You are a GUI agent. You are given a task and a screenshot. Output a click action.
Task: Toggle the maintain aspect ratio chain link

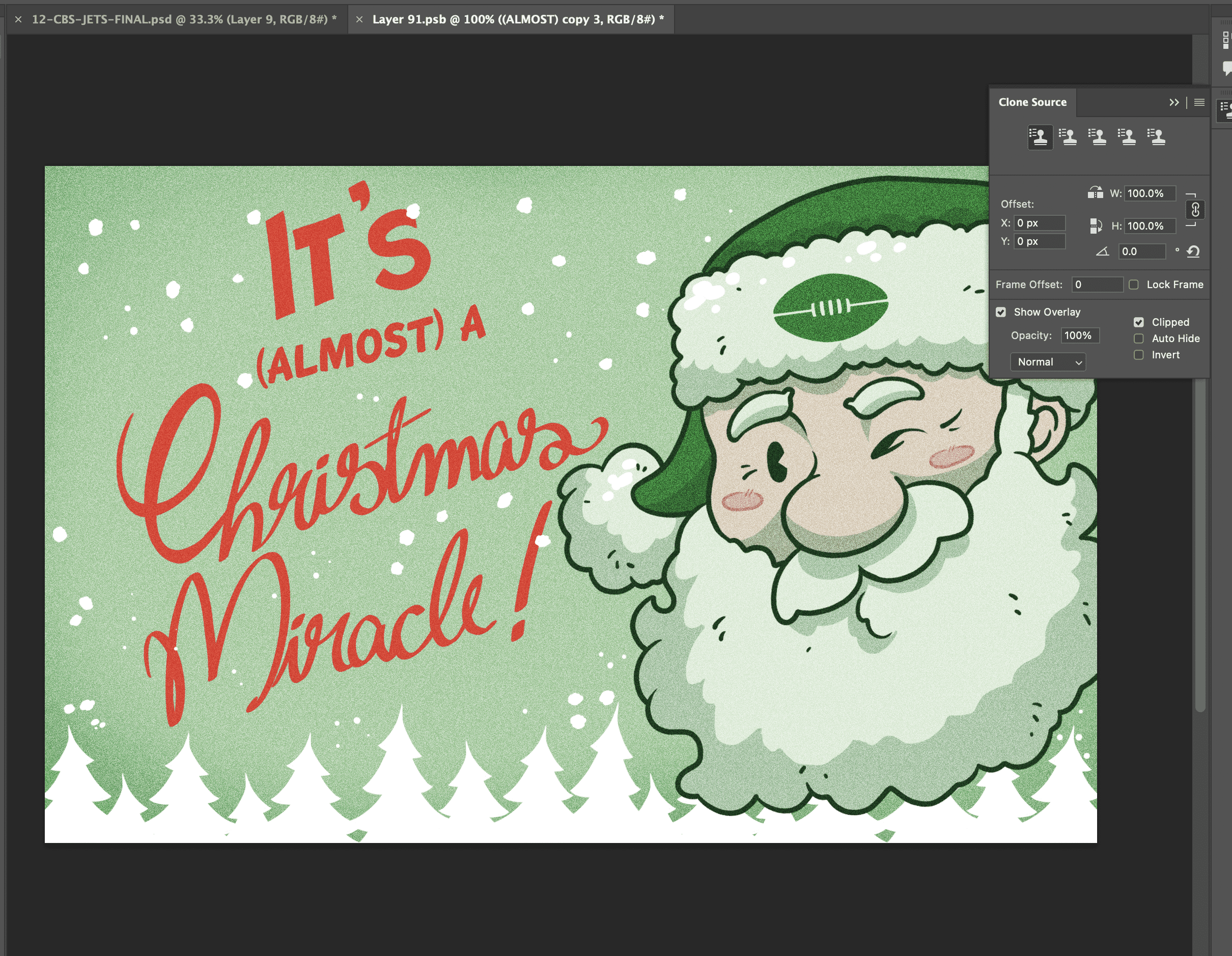click(1195, 209)
